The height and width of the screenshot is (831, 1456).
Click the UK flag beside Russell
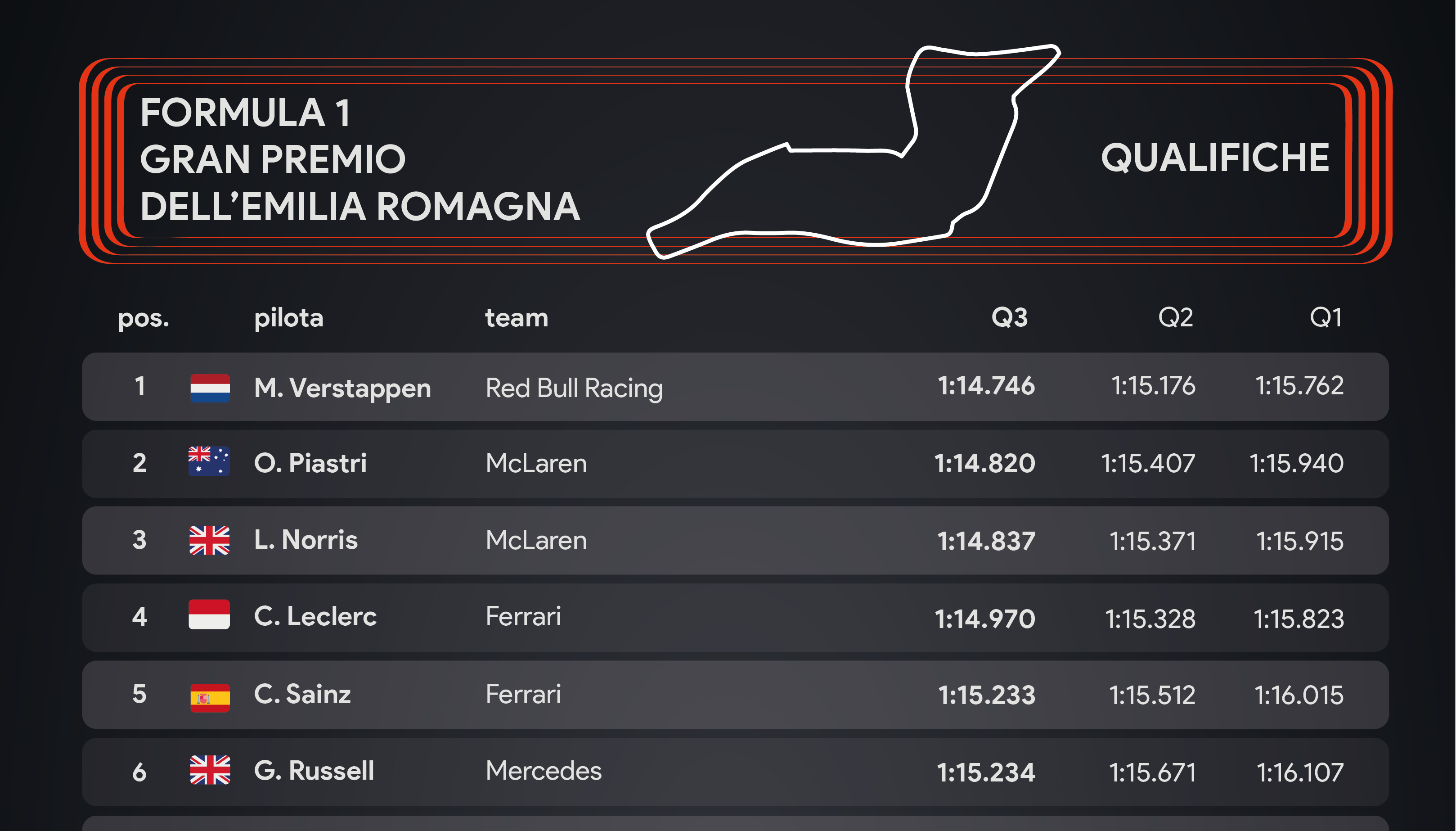click(210, 770)
